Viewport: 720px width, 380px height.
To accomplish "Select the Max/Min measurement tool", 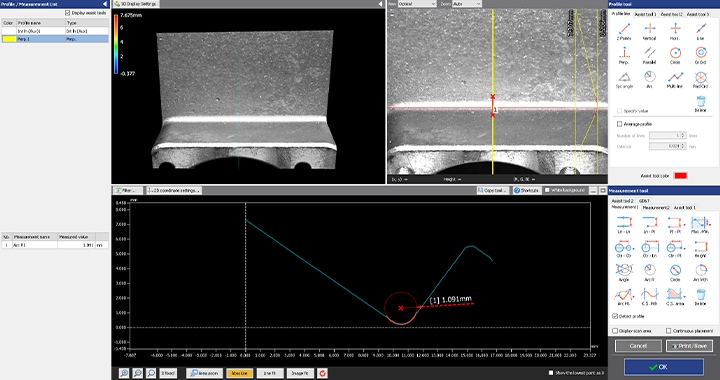I will tap(699, 225).
